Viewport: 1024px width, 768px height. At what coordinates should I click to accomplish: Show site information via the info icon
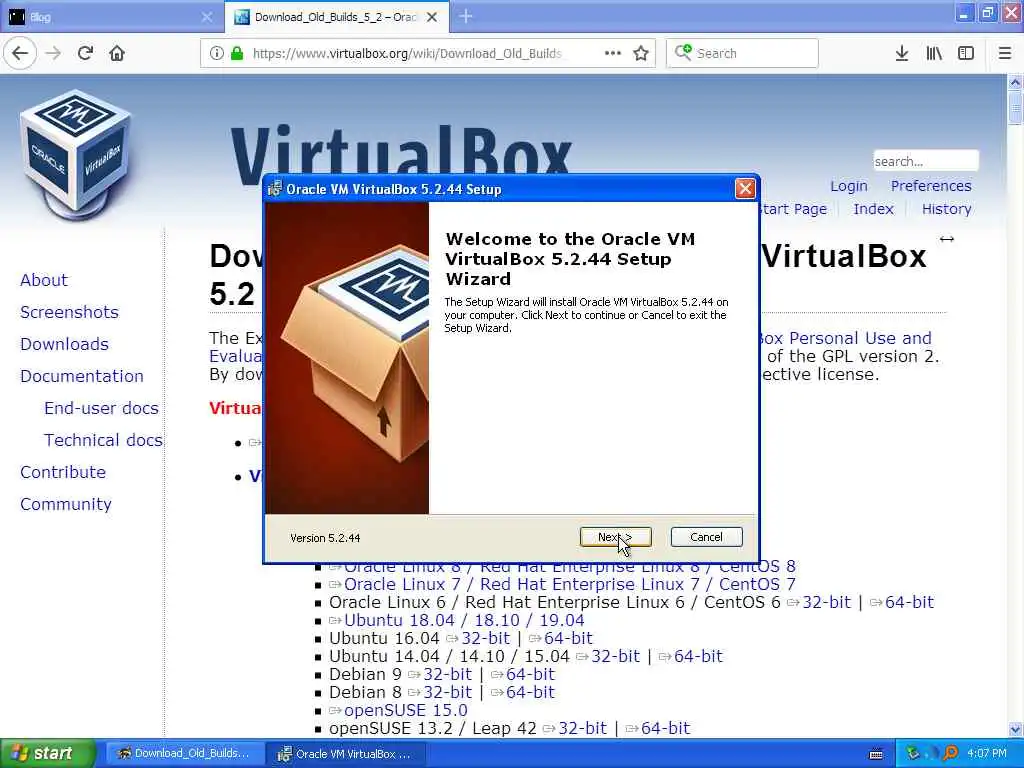click(x=217, y=53)
